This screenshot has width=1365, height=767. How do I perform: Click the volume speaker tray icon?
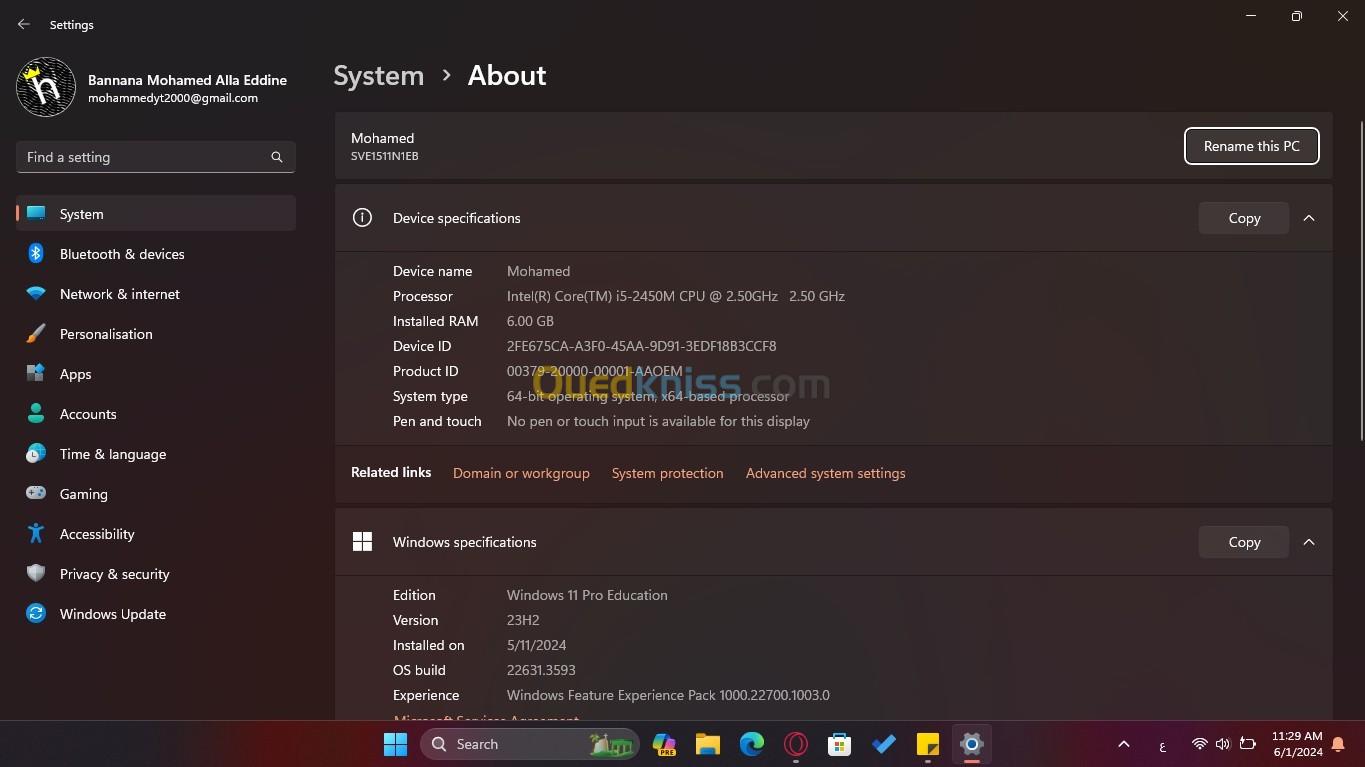pos(1222,744)
